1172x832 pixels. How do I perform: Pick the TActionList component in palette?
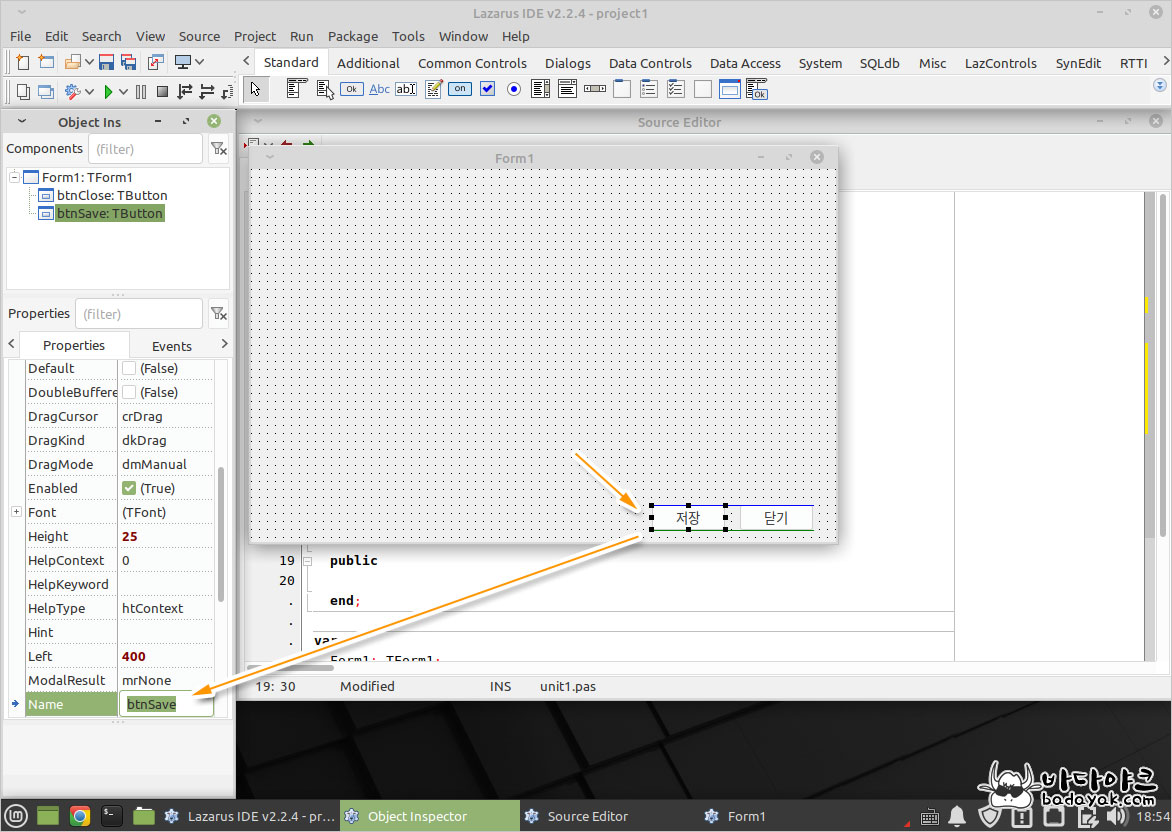point(756,89)
